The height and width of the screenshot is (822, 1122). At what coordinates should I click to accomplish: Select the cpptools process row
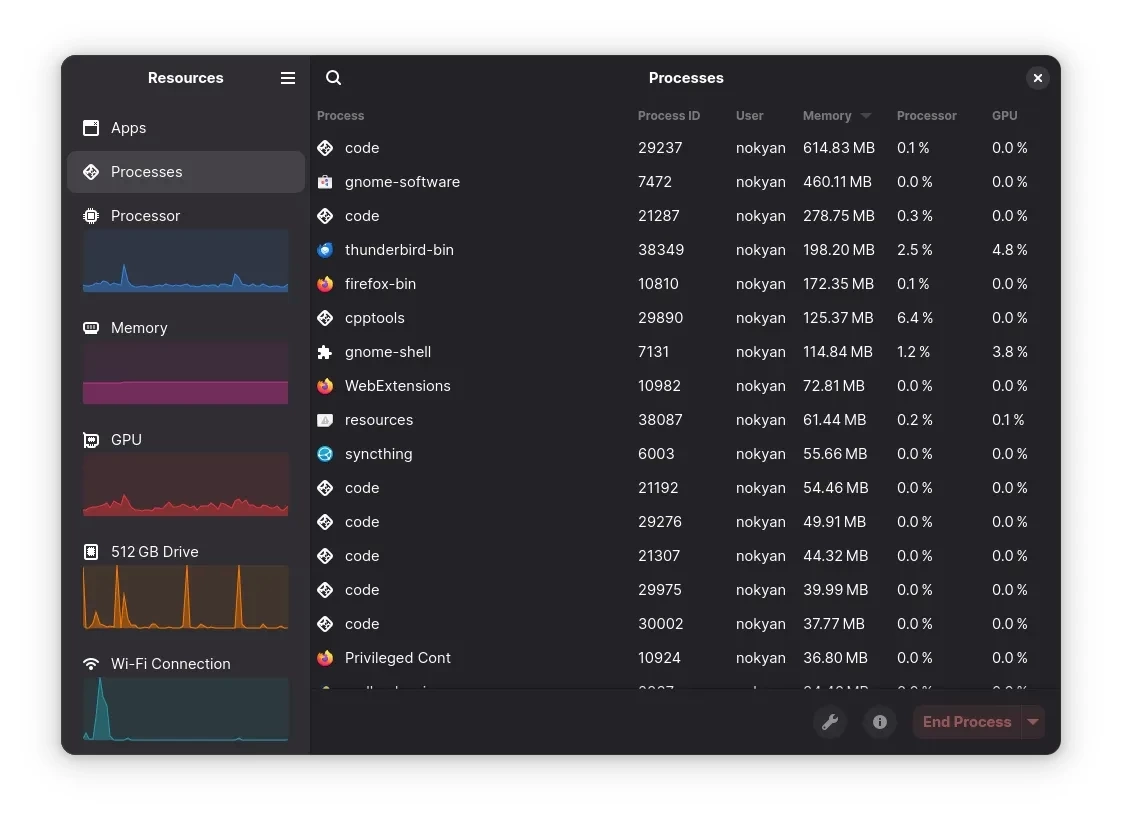click(600, 318)
